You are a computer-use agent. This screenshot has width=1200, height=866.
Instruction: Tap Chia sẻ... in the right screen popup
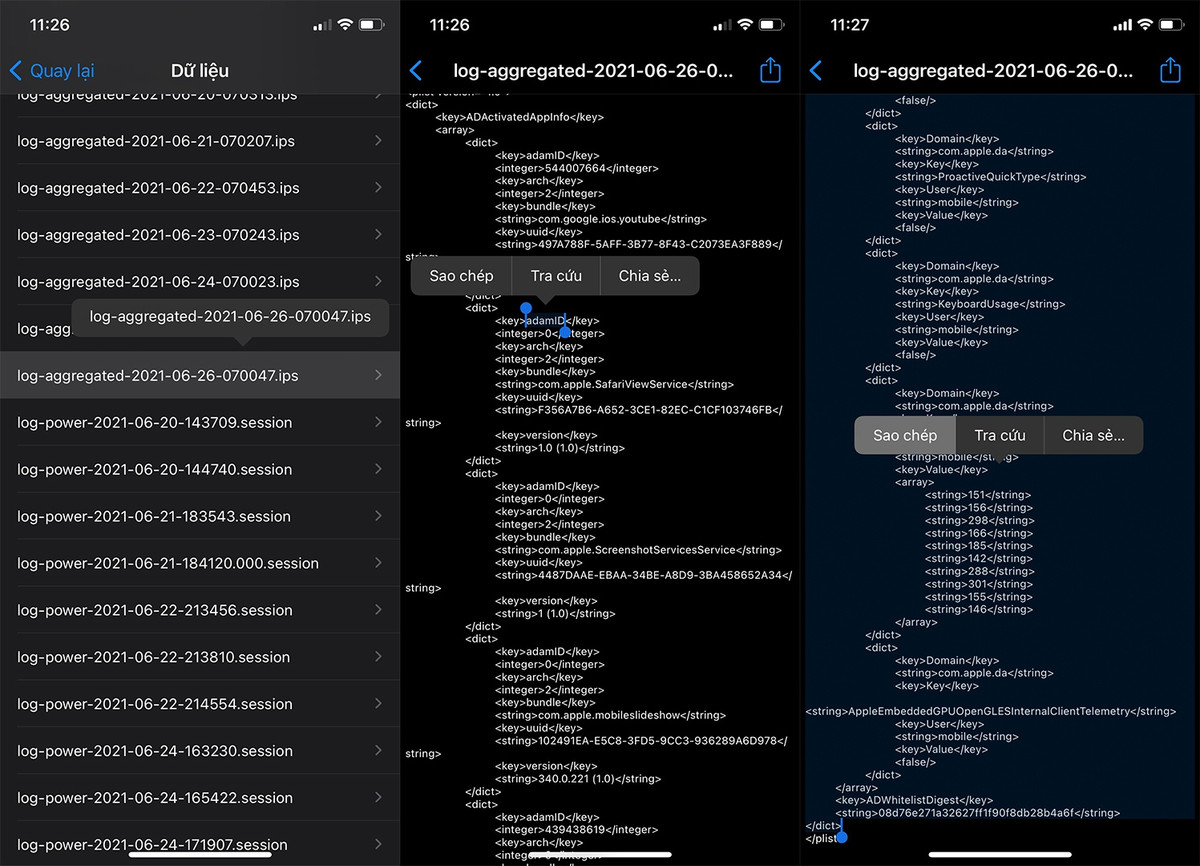tap(1093, 435)
